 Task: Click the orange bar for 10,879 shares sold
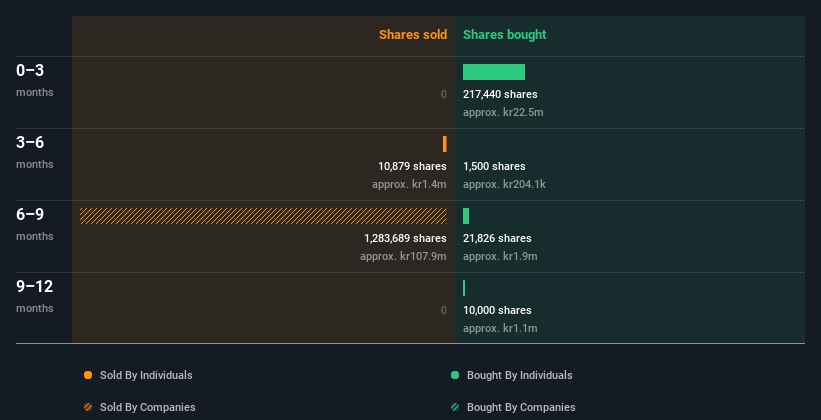click(x=445, y=144)
